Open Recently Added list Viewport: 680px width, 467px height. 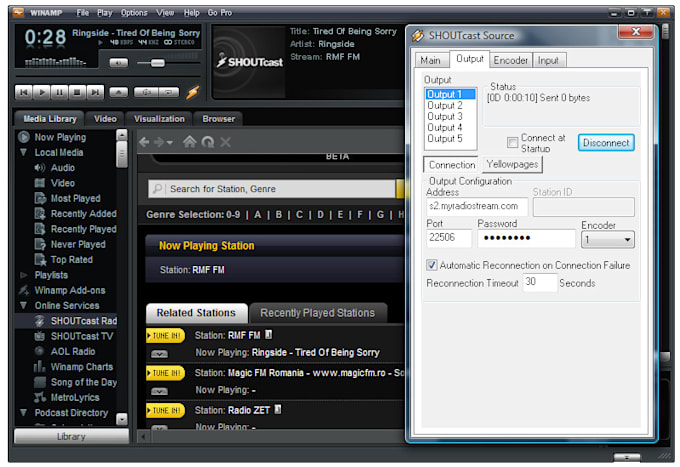(84, 214)
